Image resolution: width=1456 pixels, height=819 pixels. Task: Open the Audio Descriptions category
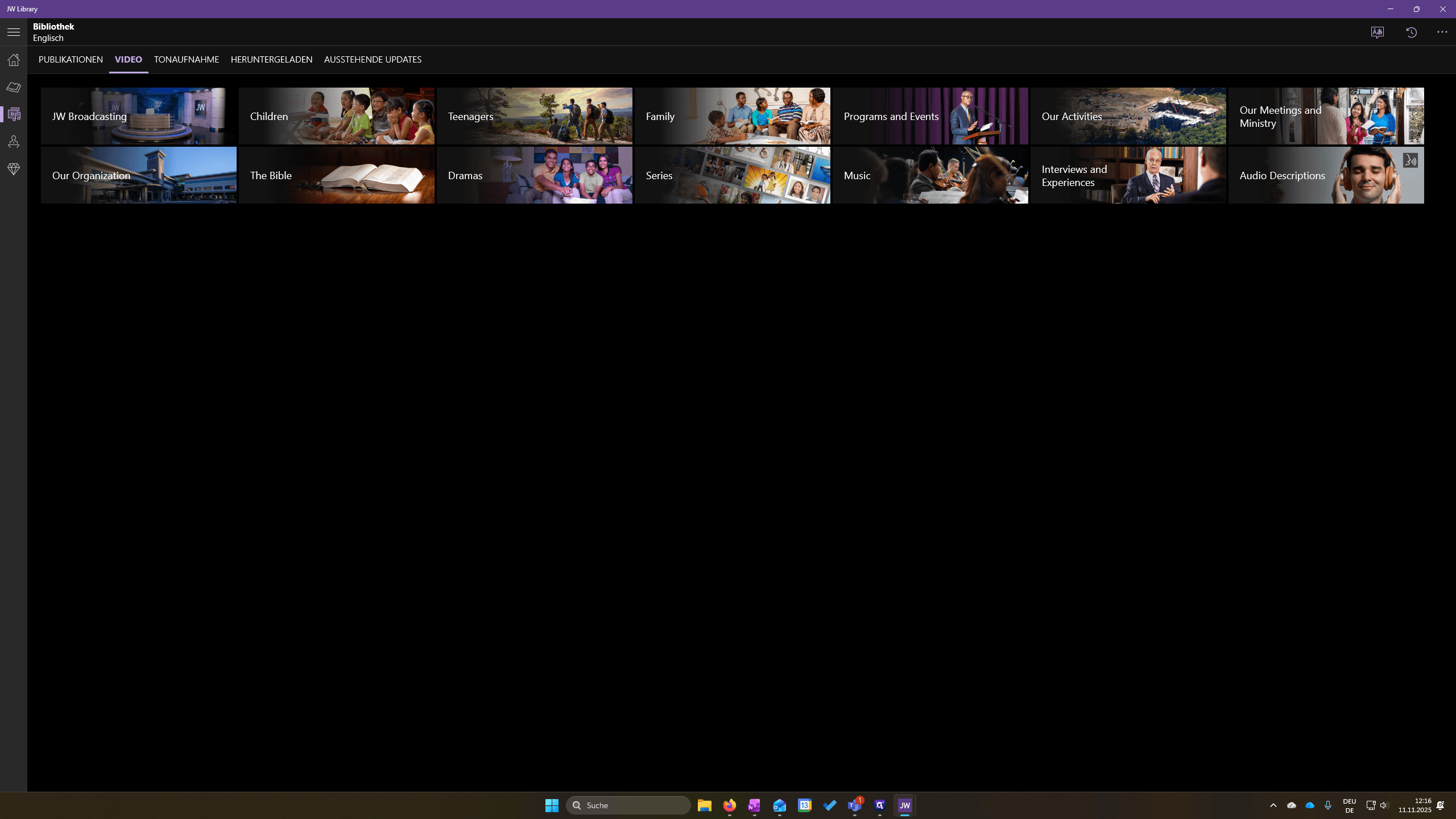[x=1326, y=175]
